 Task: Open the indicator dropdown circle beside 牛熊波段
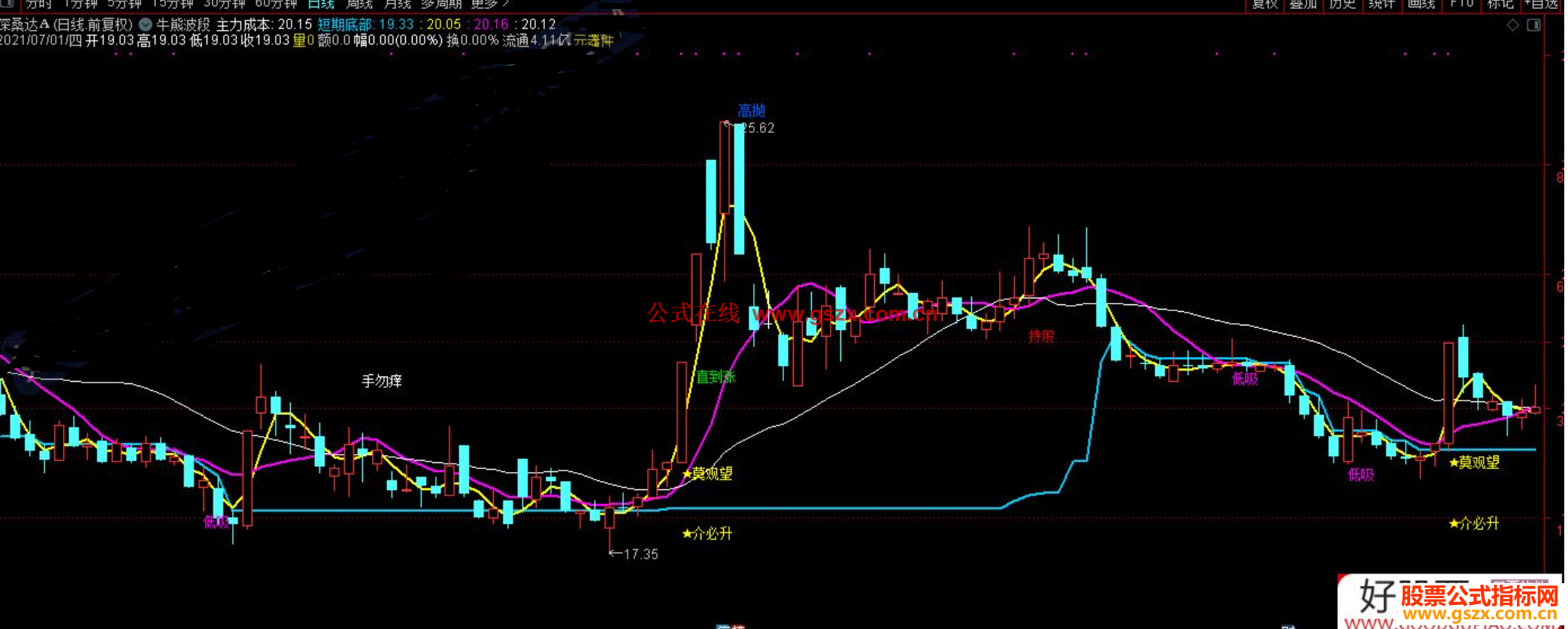click(145, 25)
